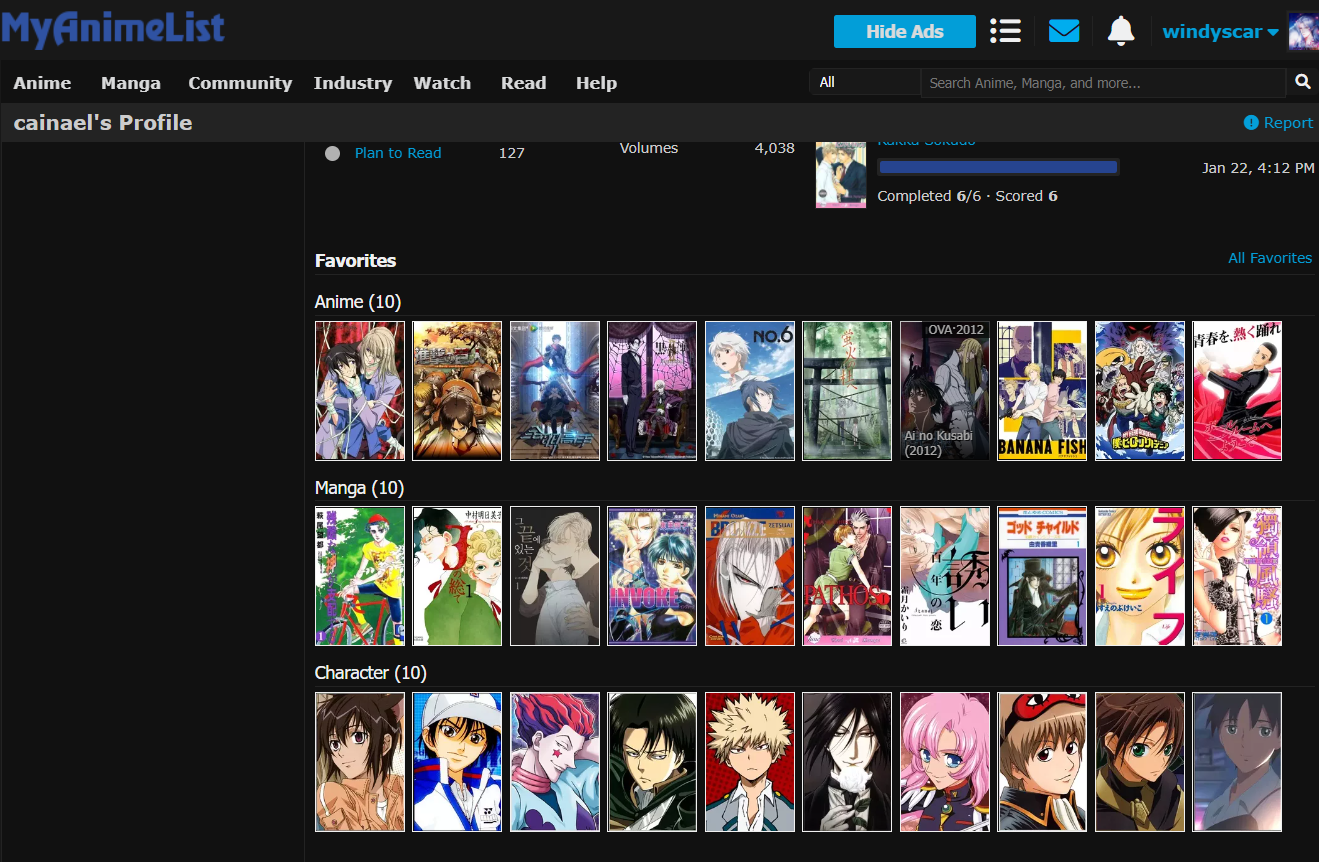
Task: Open the Ai no Kusabi (2012) cover
Action: (x=945, y=390)
